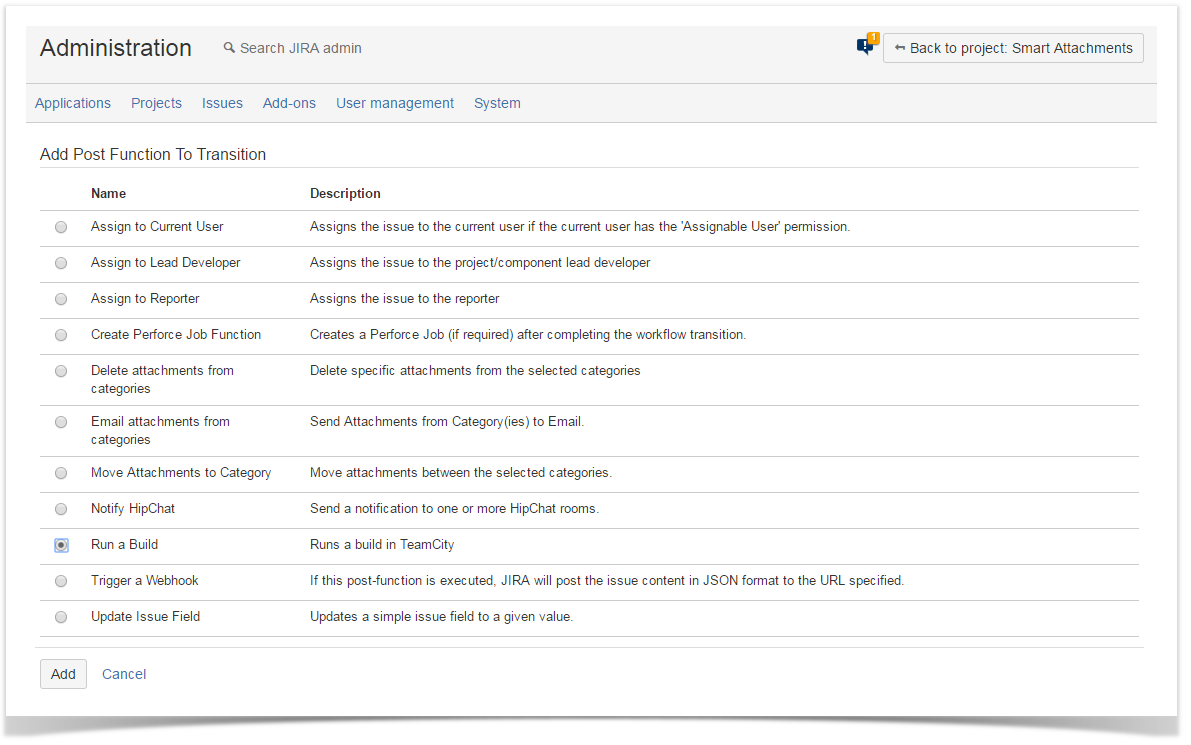The width and height of the screenshot is (1191, 745).
Task: Focus the Search JIRA admin field
Action: 301,48
